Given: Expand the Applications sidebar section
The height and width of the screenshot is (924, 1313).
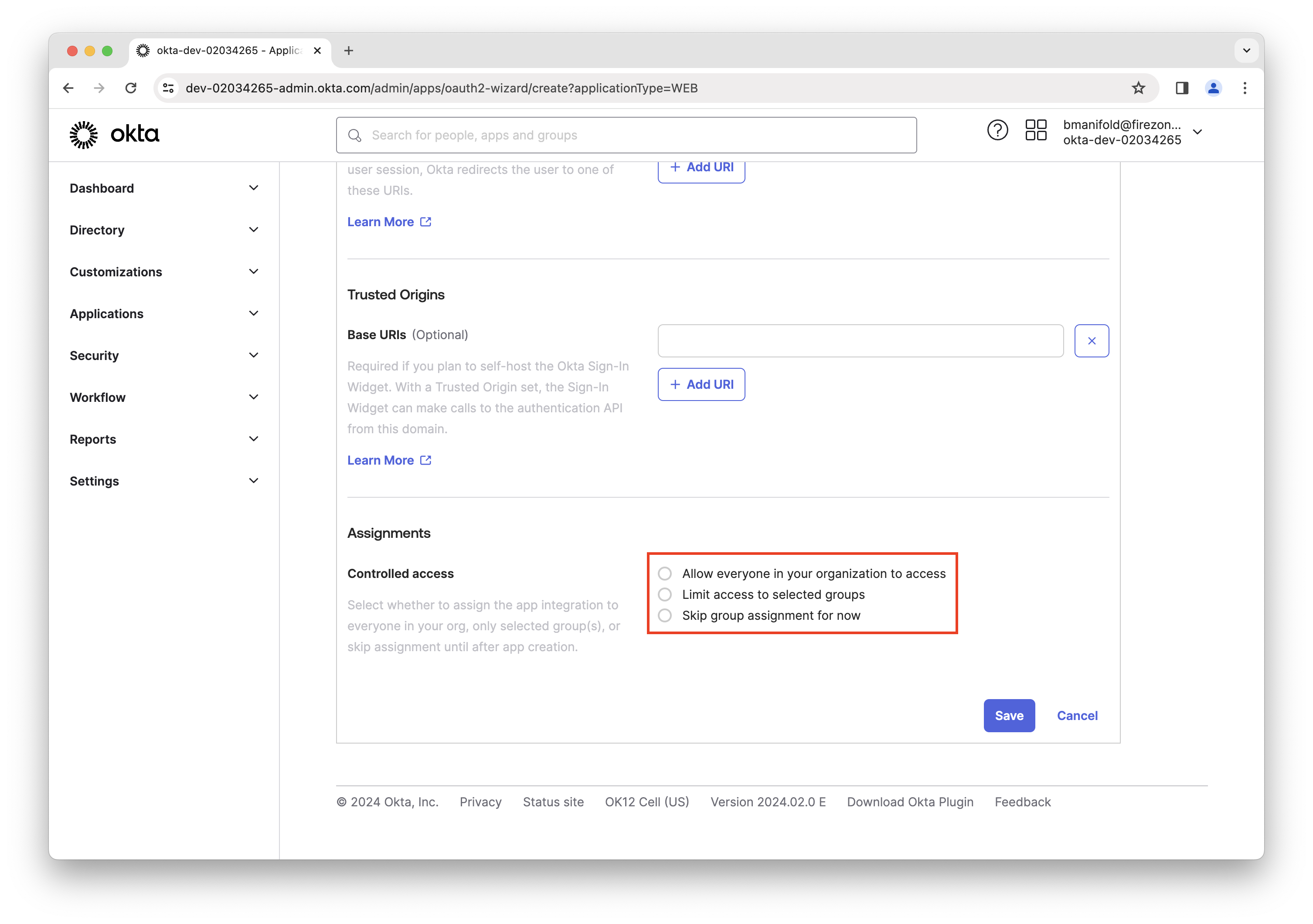Looking at the screenshot, I should tap(164, 314).
